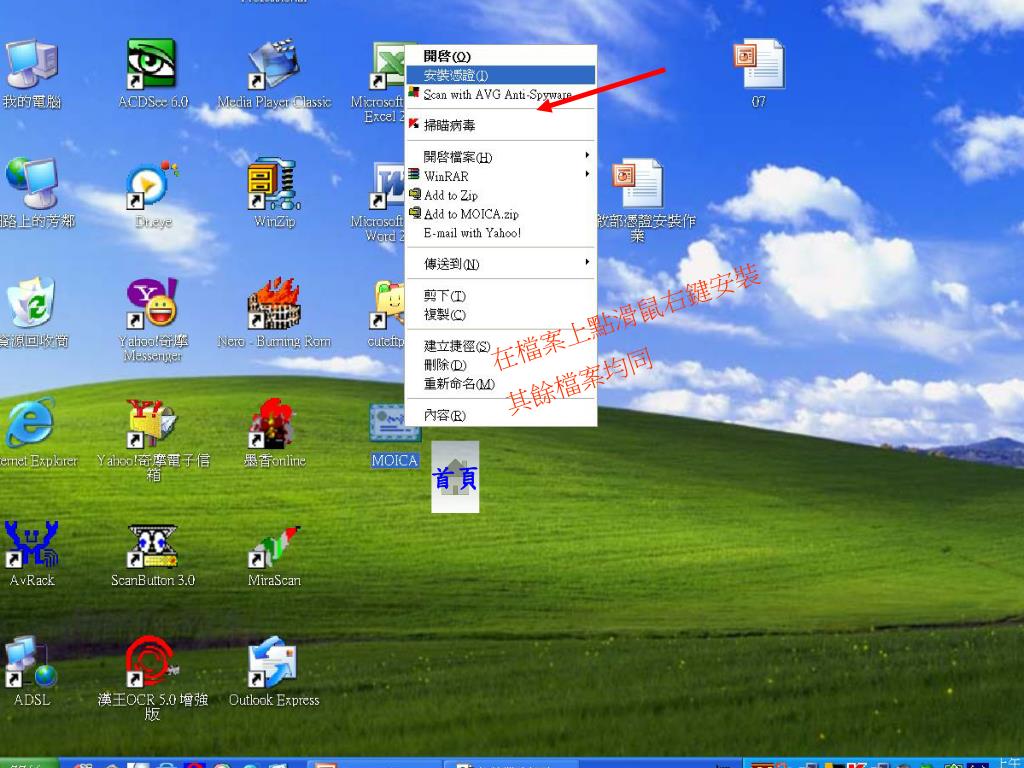This screenshot has height=768, width=1024.
Task: Select the MOICA certificate file
Action: pos(394,436)
